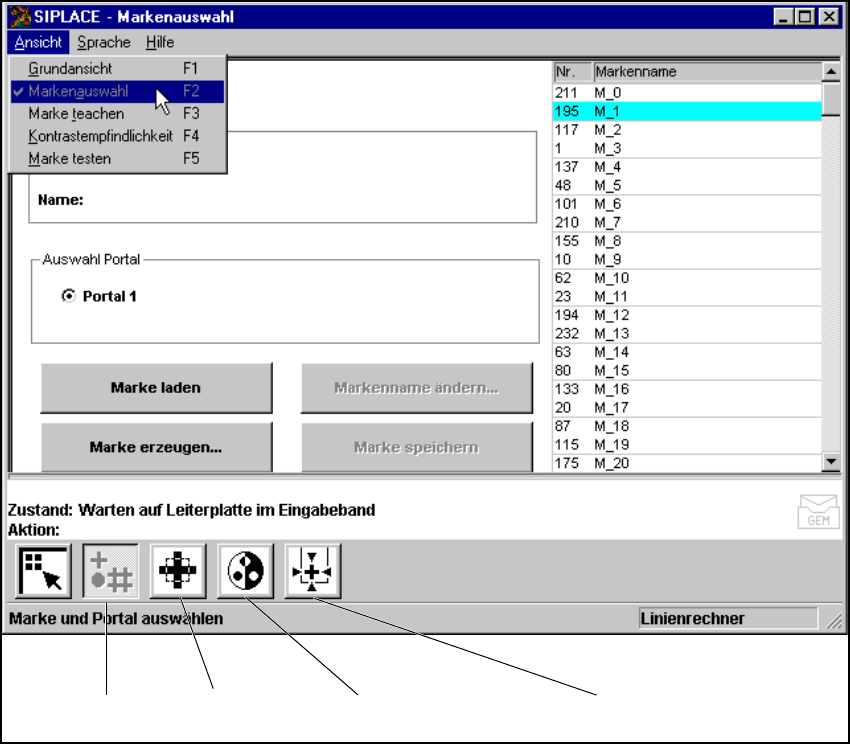Open the Sprache menu
Image resolution: width=850 pixels, height=744 pixels.
(104, 42)
